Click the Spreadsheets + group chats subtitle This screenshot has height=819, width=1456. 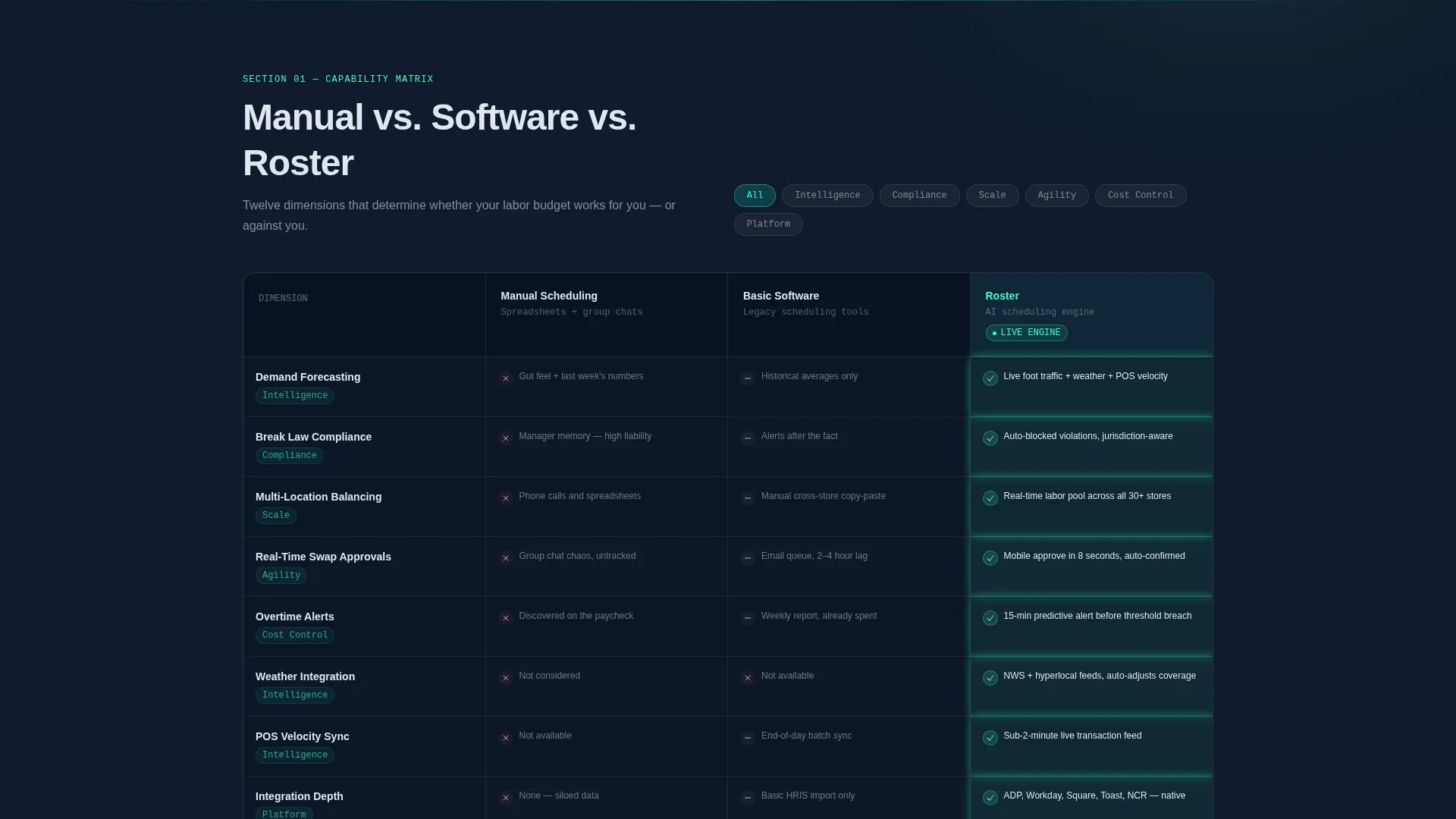pyautogui.click(x=572, y=312)
